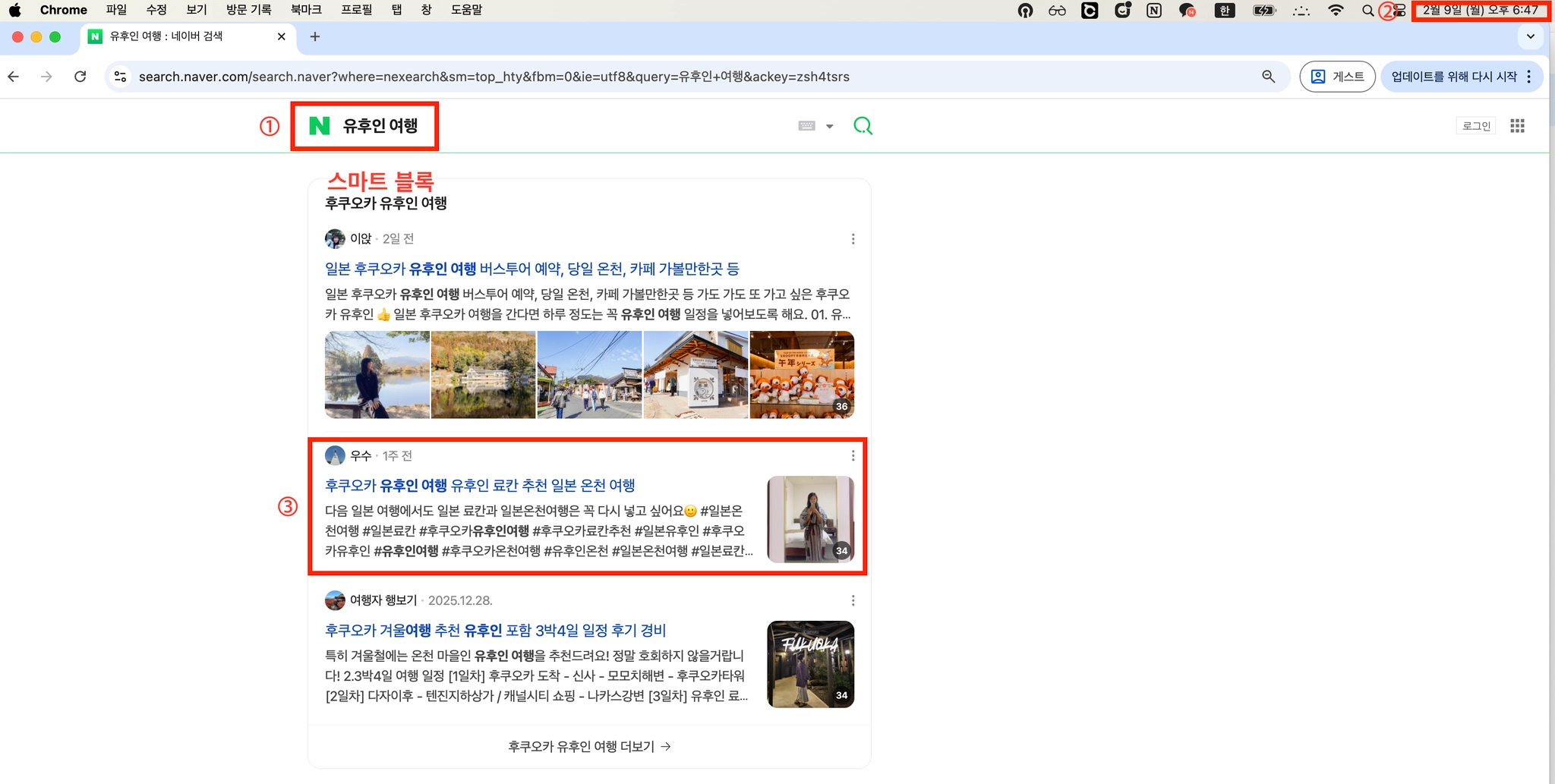Open the street with pedestrians photo
1555x784 pixels.
[589, 375]
